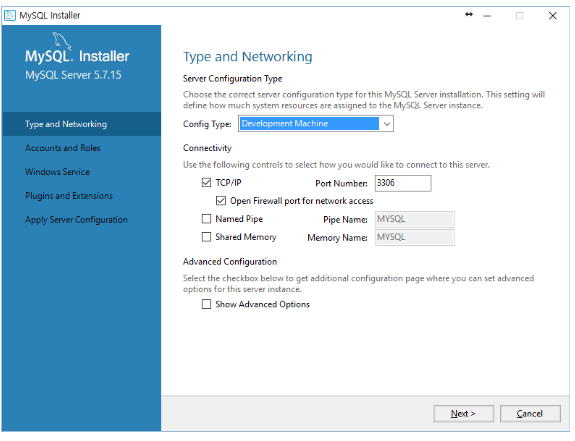The height and width of the screenshot is (441, 575).
Task: Click the Memory Name label
Action: (x=337, y=238)
